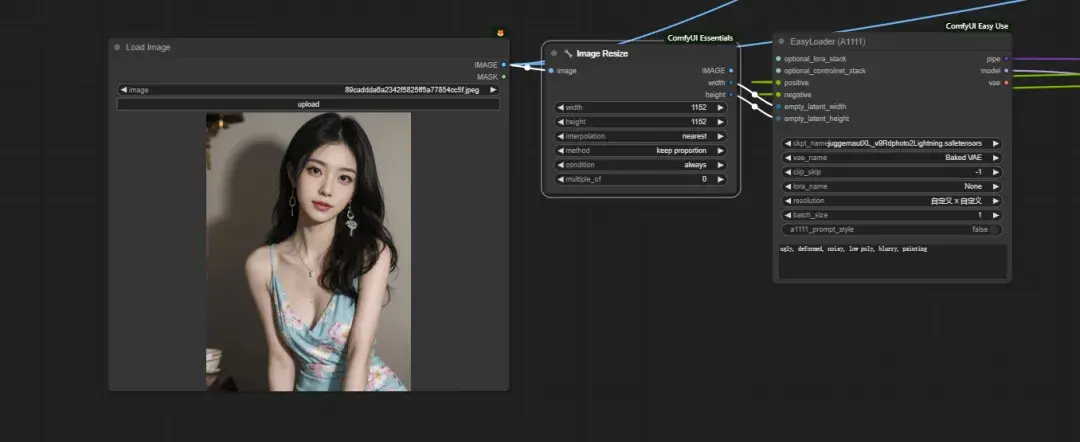Click the wrench icon in Image Resize title
The image size is (1080, 442).
pyautogui.click(x=568, y=54)
